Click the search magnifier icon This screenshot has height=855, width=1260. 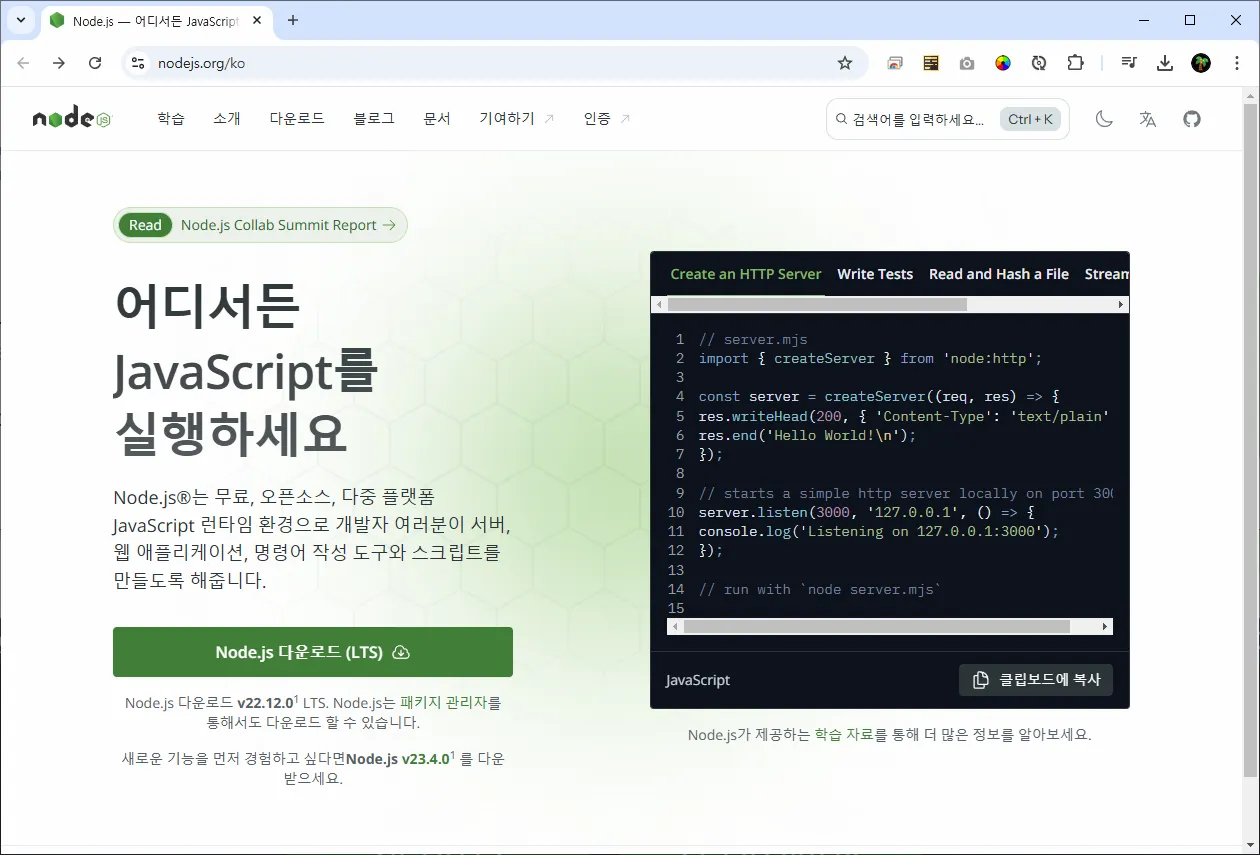point(841,119)
